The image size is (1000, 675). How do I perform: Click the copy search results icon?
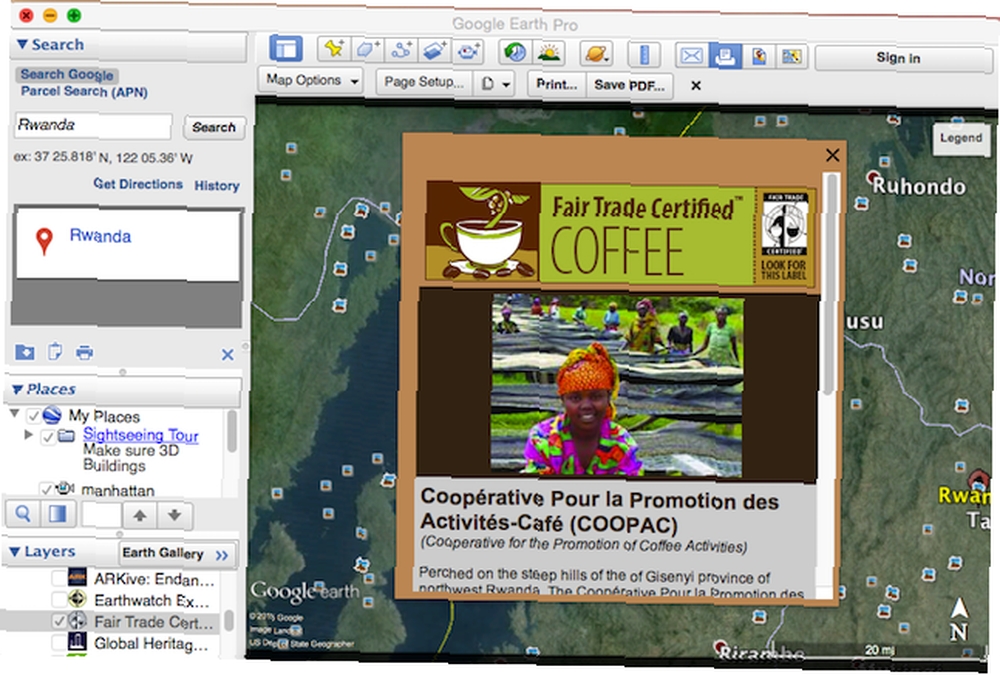click(55, 352)
